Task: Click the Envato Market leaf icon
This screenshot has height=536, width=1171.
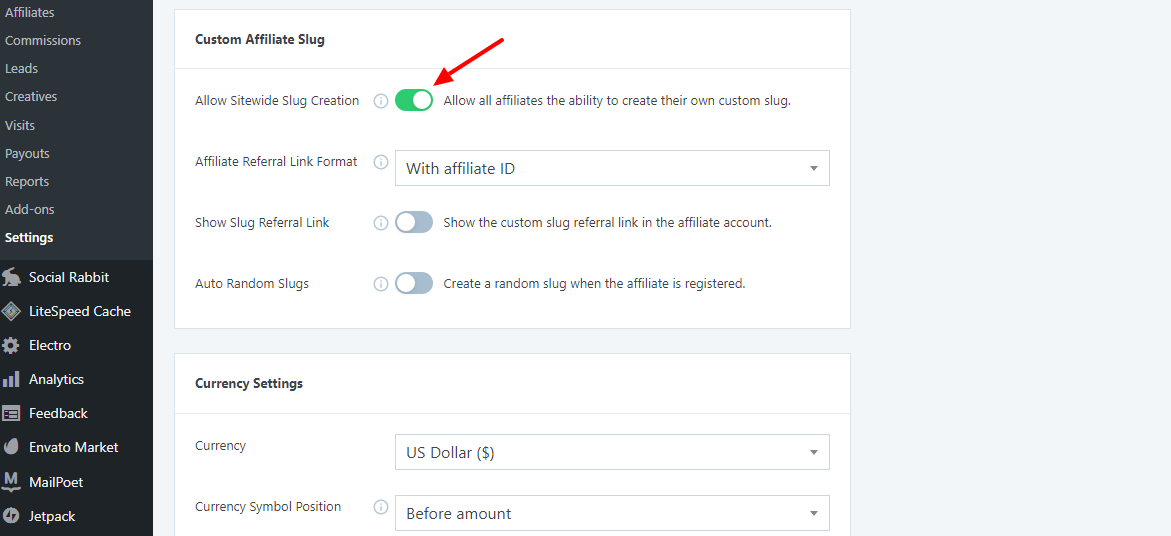Action: pos(11,447)
